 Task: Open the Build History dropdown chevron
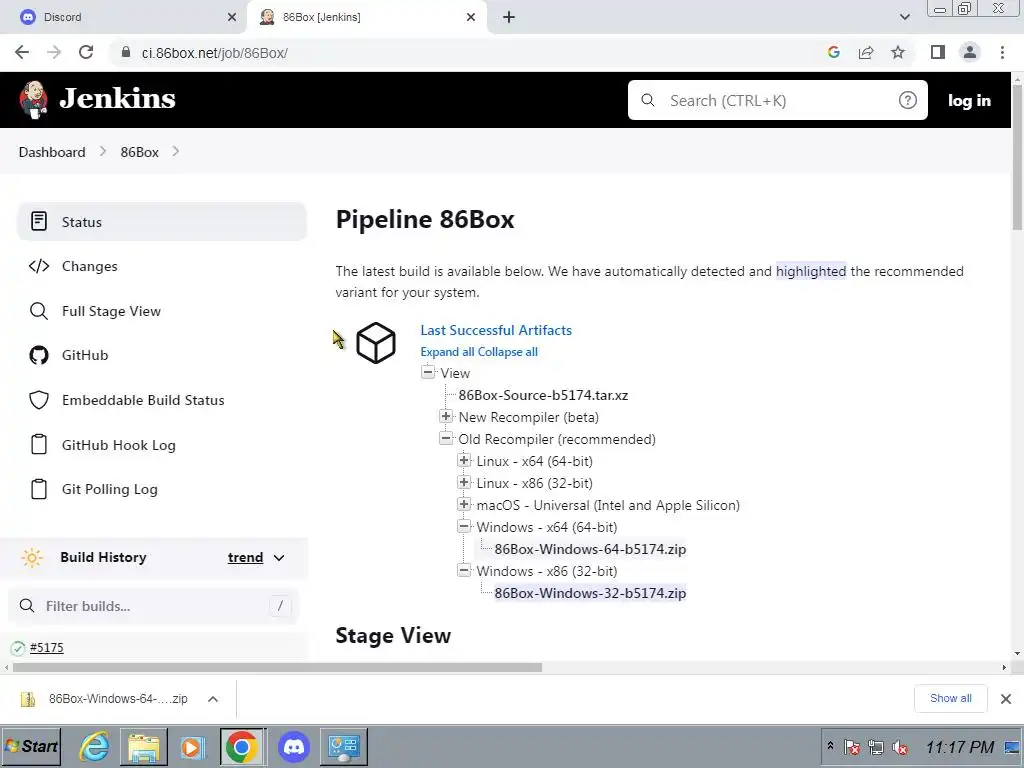[x=279, y=558]
